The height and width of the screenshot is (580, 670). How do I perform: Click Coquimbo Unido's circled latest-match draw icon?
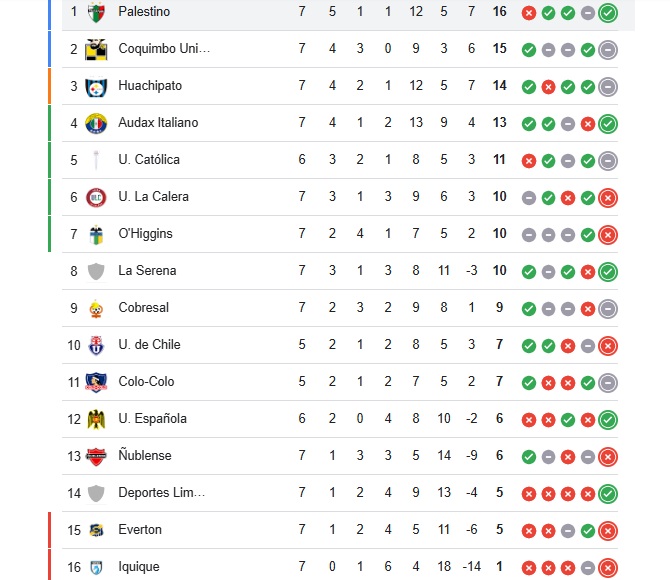click(x=608, y=50)
